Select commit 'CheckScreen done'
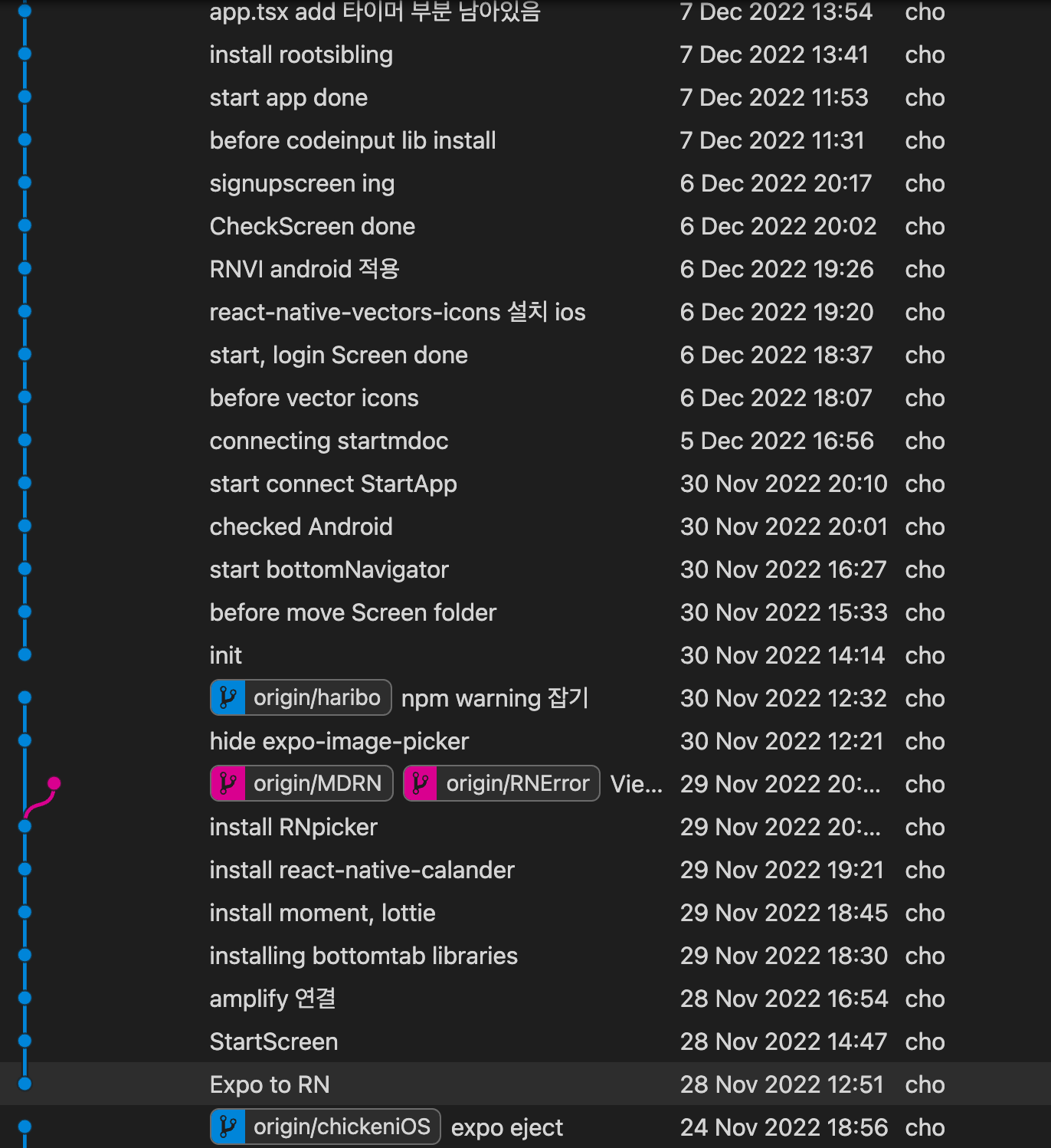The height and width of the screenshot is (1148, 1051). 313,226
